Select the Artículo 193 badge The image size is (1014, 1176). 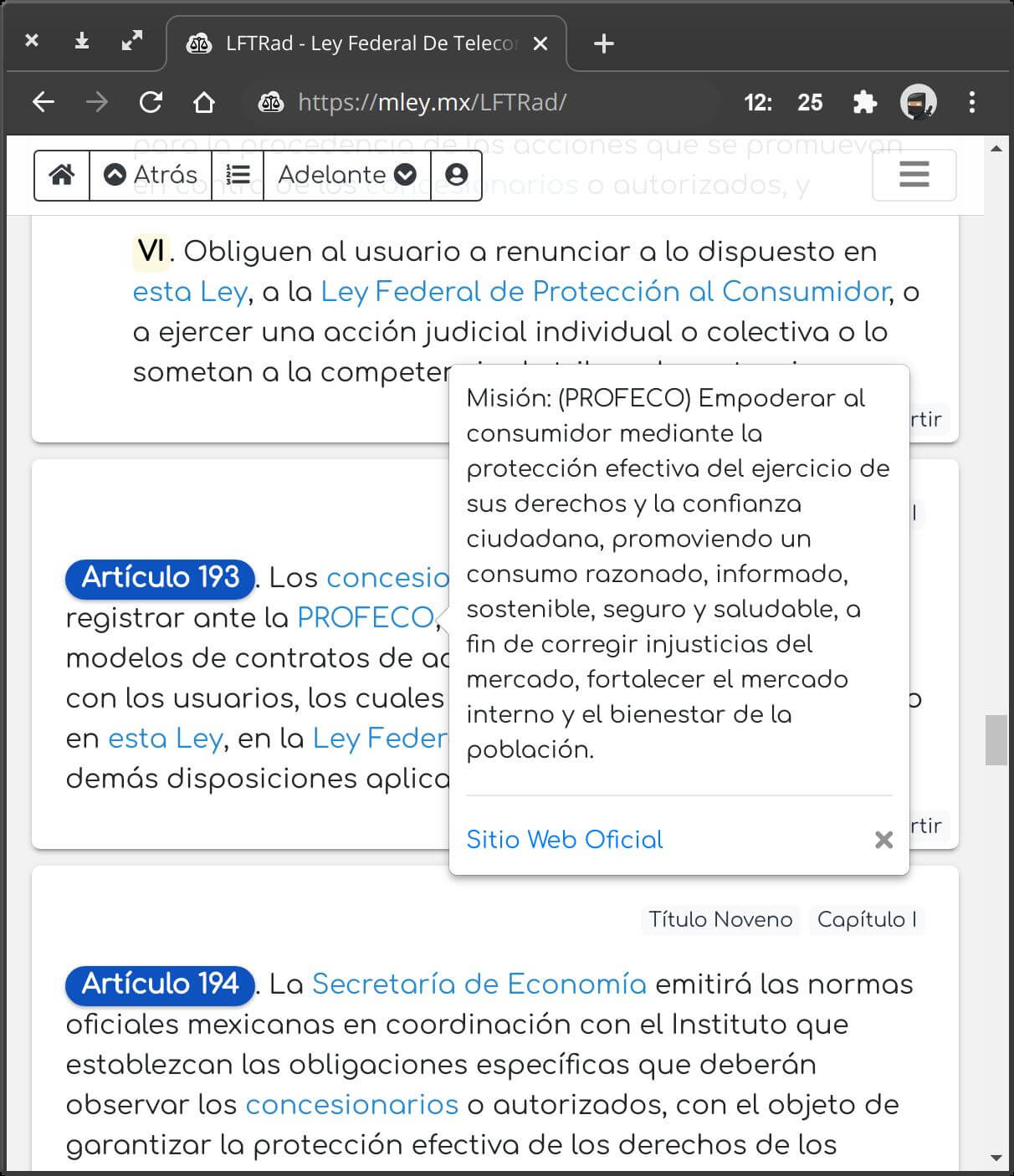160,577
